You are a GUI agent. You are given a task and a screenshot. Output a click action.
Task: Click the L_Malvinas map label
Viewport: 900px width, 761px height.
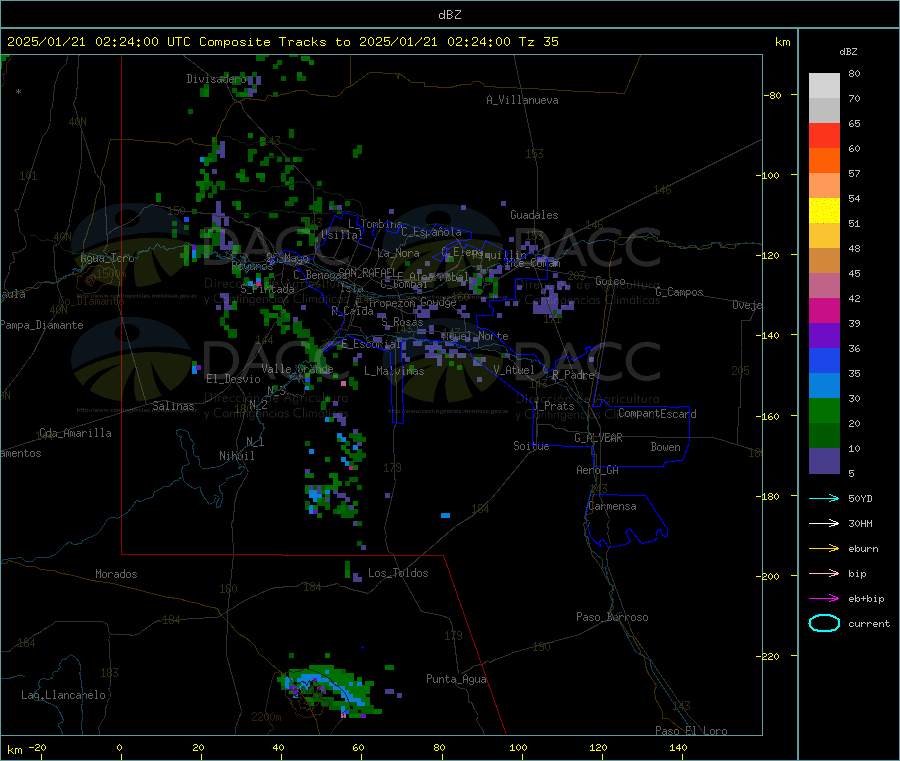coord(394,371)
